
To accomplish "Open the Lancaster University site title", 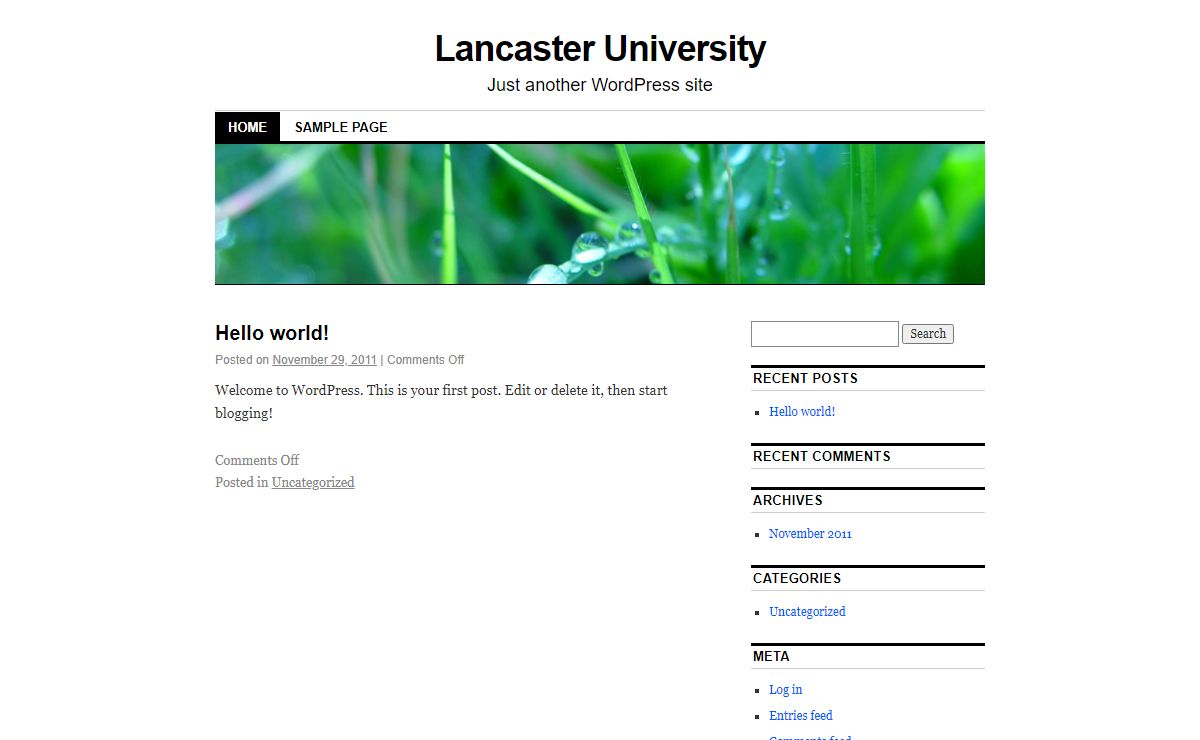I will coord(600,48).
